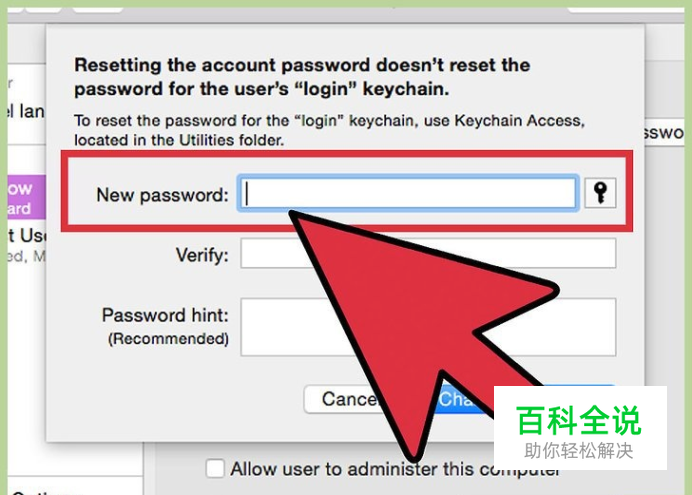
Task: Open Password Assistant via the key icon
Action: click(x=600, y=193)
